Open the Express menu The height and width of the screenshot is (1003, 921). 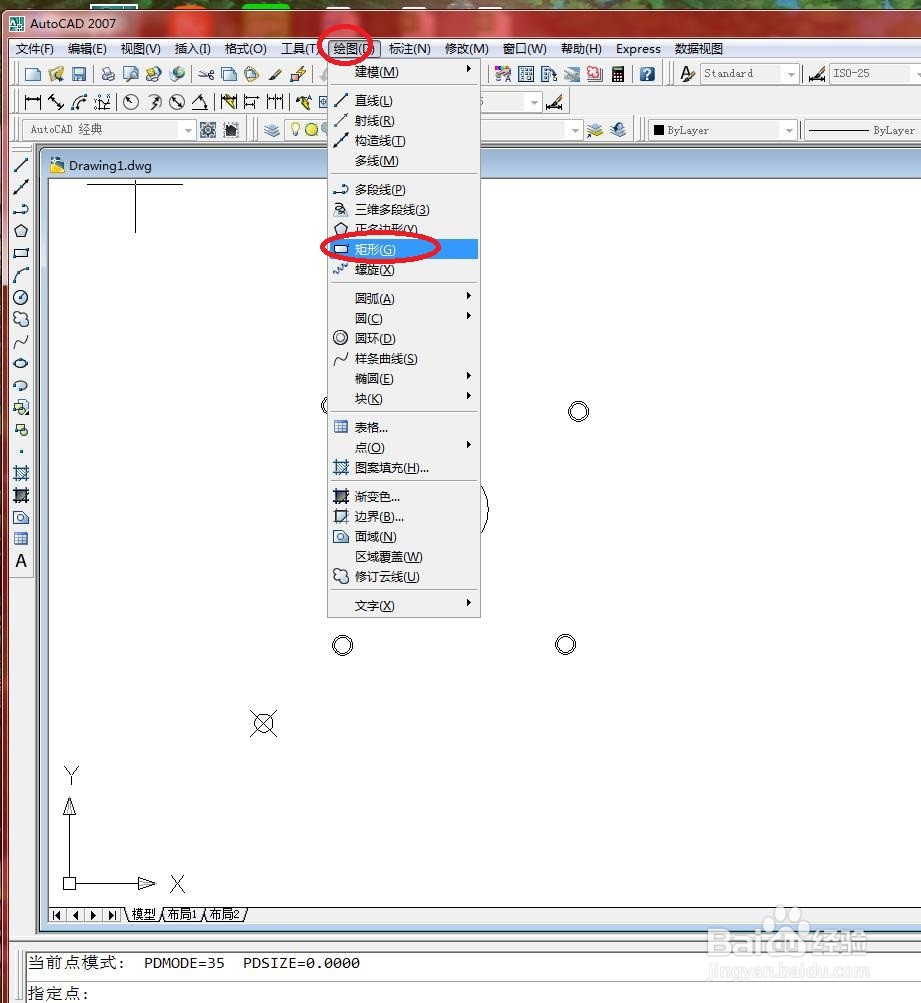point(638,49)
